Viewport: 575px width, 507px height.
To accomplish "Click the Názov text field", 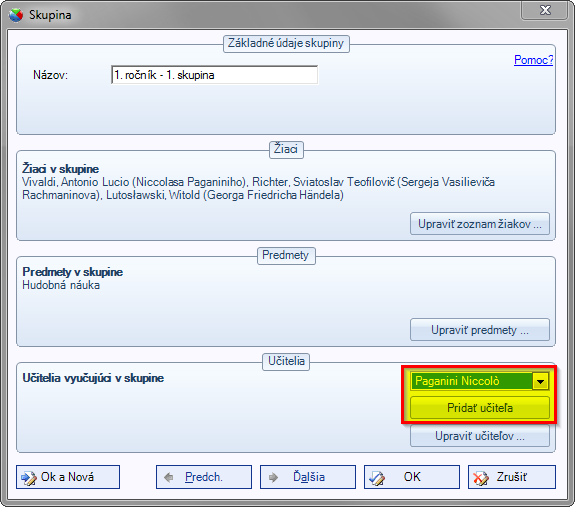I will 215,75.
